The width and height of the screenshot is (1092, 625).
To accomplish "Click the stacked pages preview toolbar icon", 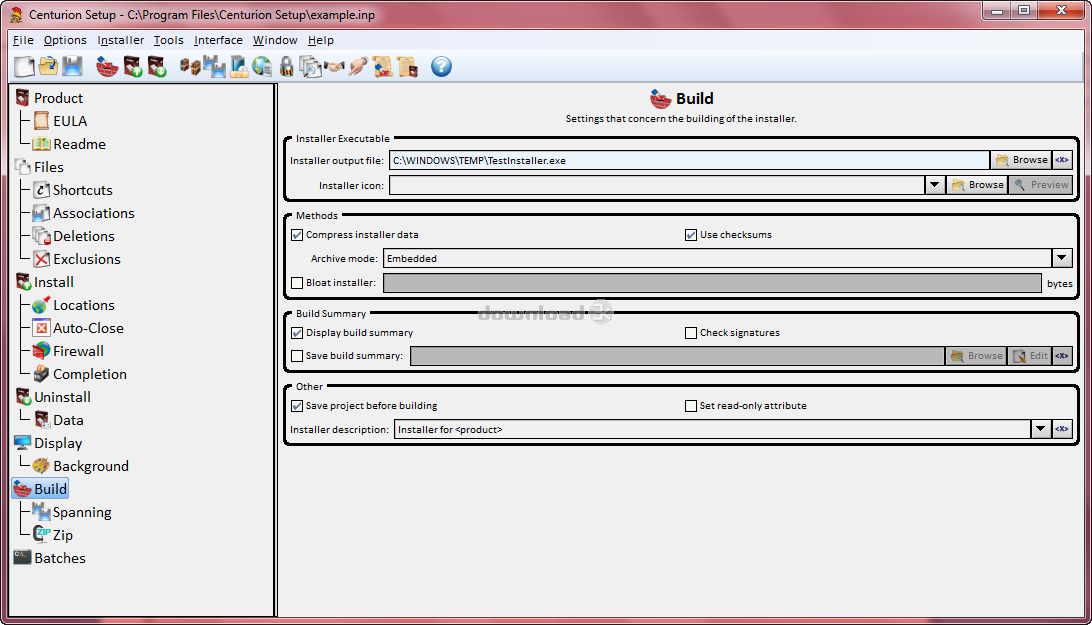I will click(310, 67).
